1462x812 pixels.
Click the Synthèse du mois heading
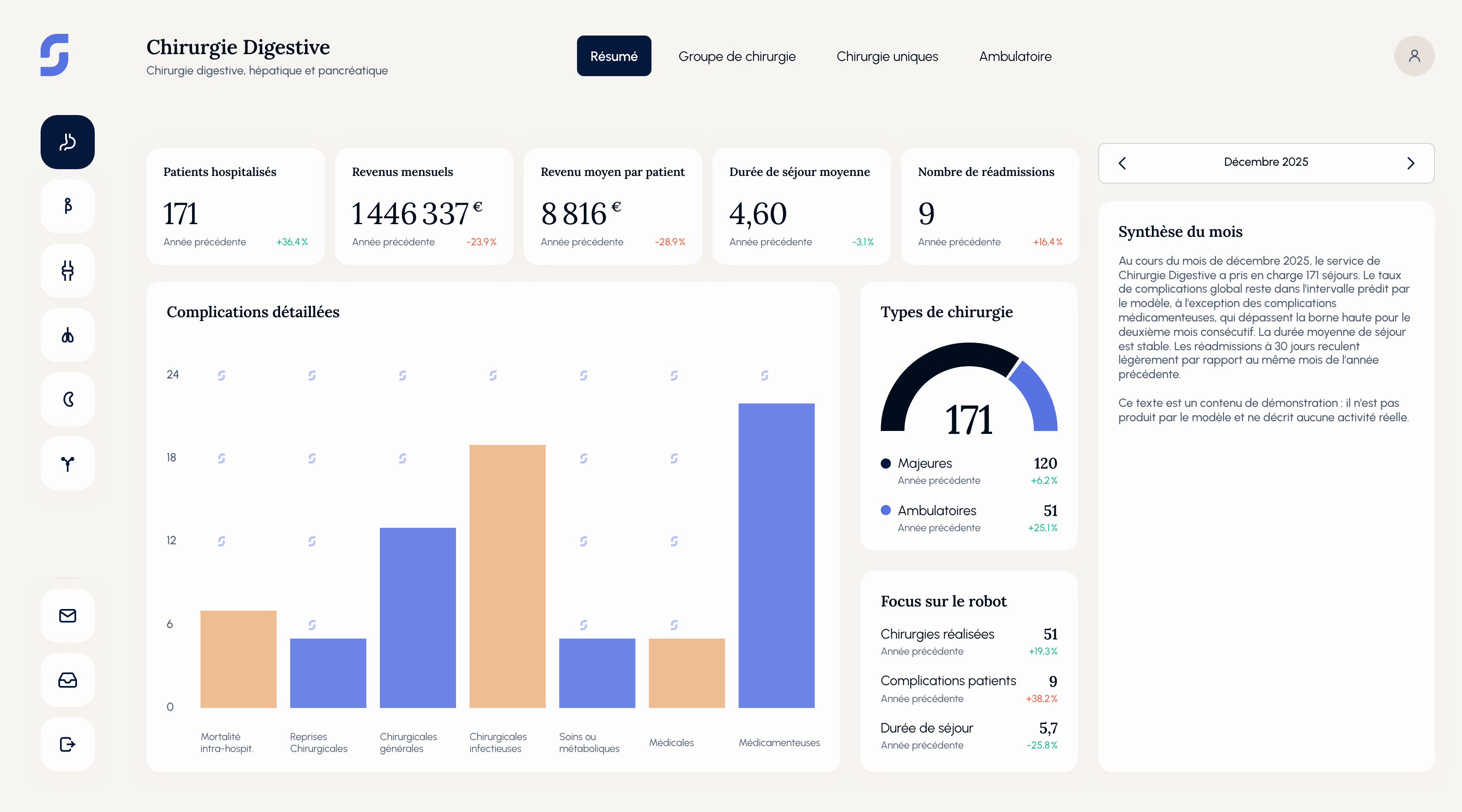pyautogui.click(x=1180, y=231)
